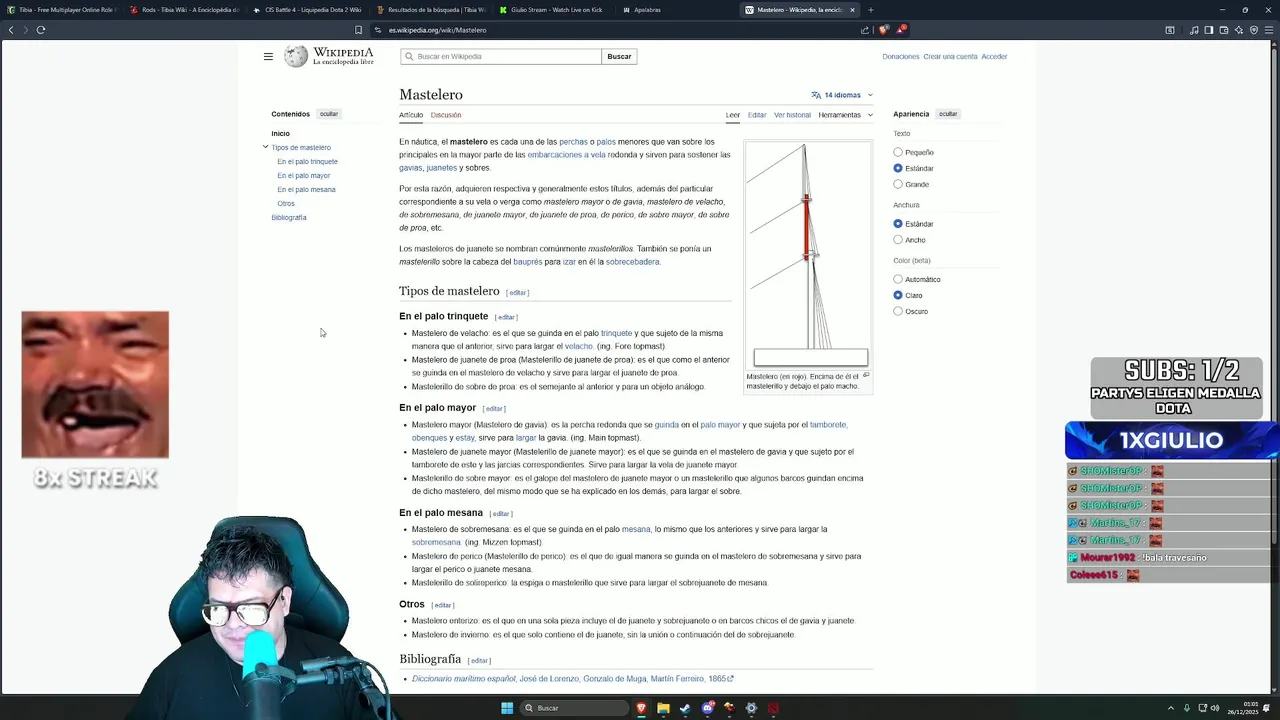Screen dimensions: 1280x720
Task: Select the Ancho width option
Action: (x=898, y=240)
